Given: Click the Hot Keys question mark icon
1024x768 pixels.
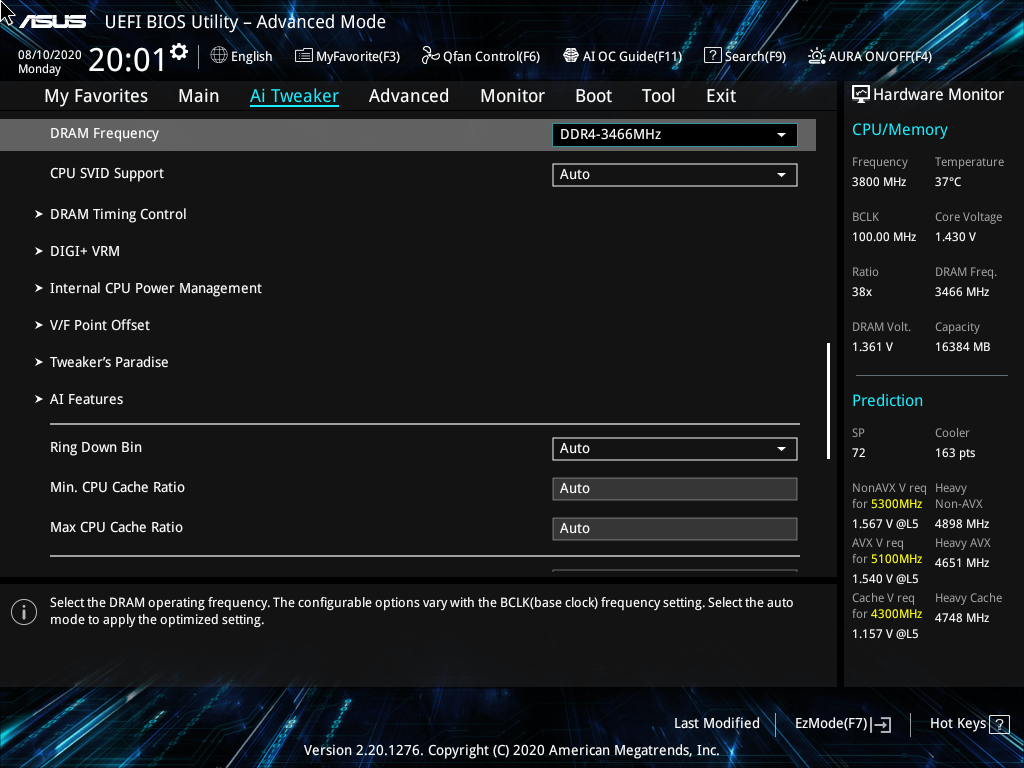Looking at the screenshot, I should coord(999,724).
